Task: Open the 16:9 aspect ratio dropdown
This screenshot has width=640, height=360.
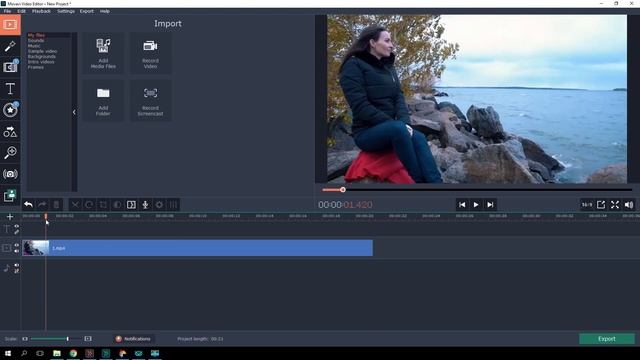Action: (587, 205)
